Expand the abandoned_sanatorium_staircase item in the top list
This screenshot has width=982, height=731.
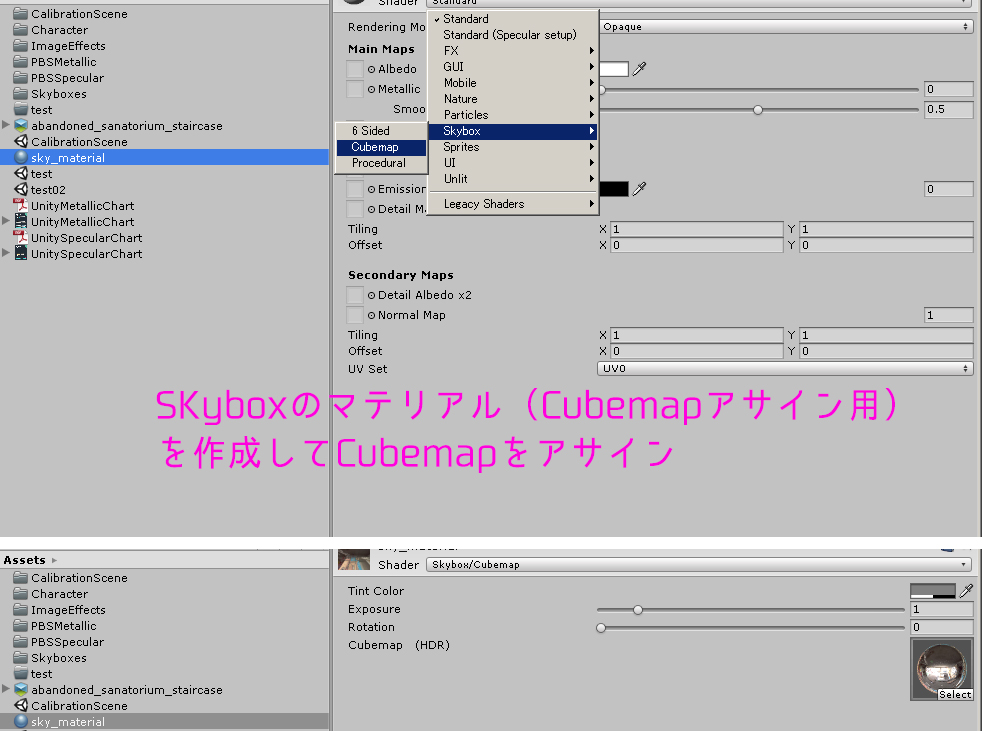point(6,125)
